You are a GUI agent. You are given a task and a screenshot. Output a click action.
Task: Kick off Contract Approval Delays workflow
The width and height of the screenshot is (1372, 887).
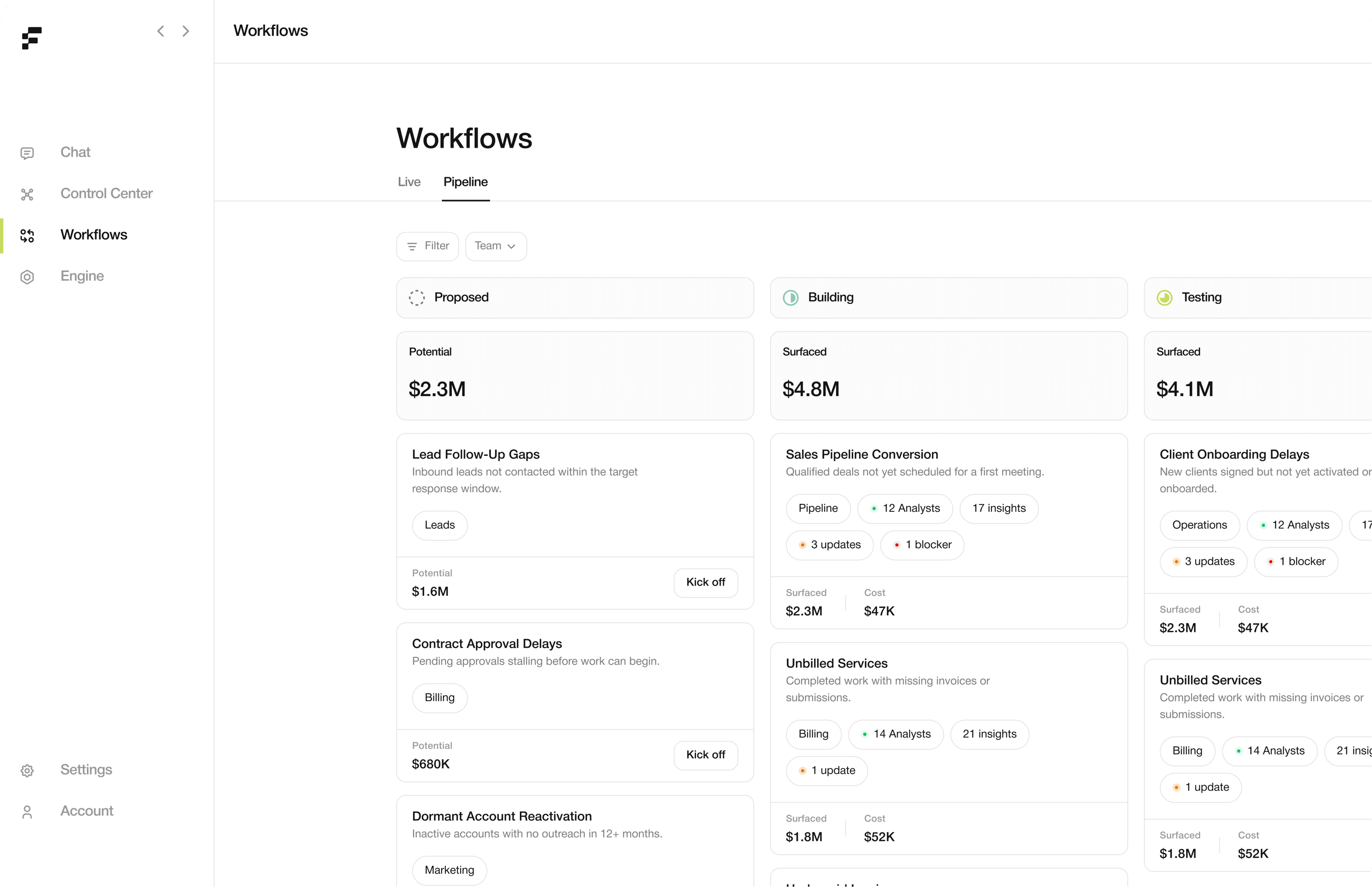[x=706, y=755]
